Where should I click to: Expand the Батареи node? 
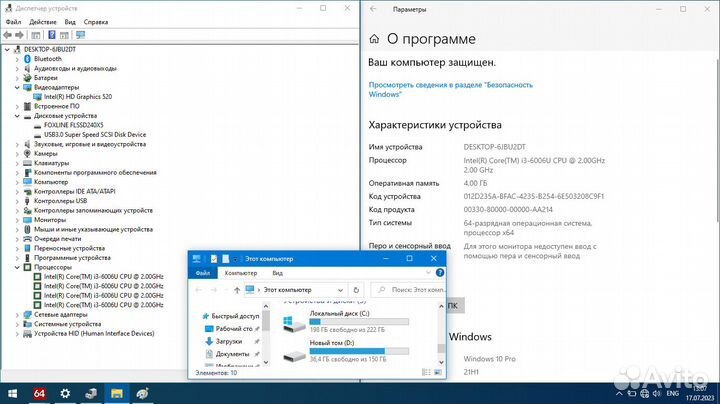(17, 78)
